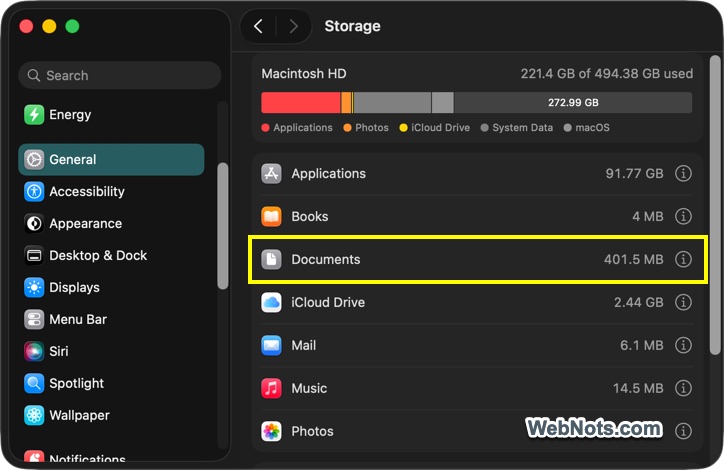Image resolution: width=724 pixels, height=470 pixels.
Task: Click the Documents storage category icon
Action: pyautogui.click(x=272, y=259)
